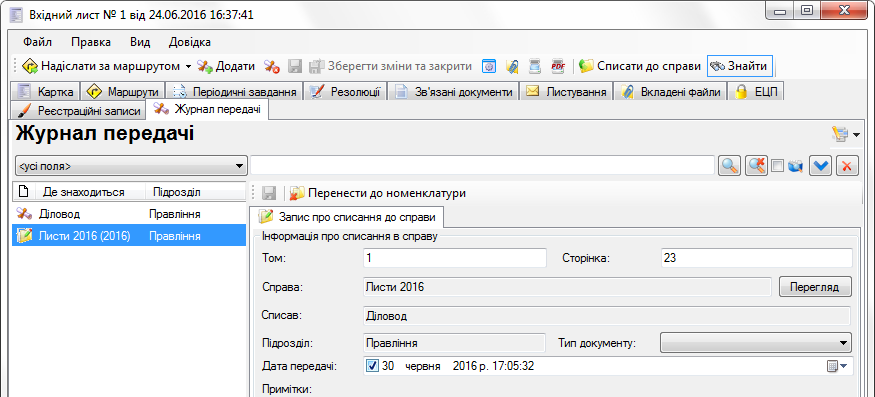The width and height of the screenshot is (875, 397).
Task: Open the Довідка menu
Action: (190, 42)
